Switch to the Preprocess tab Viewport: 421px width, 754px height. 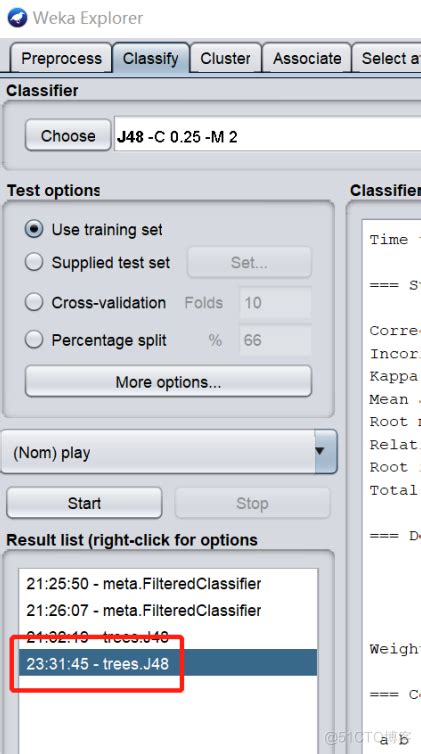61,58
